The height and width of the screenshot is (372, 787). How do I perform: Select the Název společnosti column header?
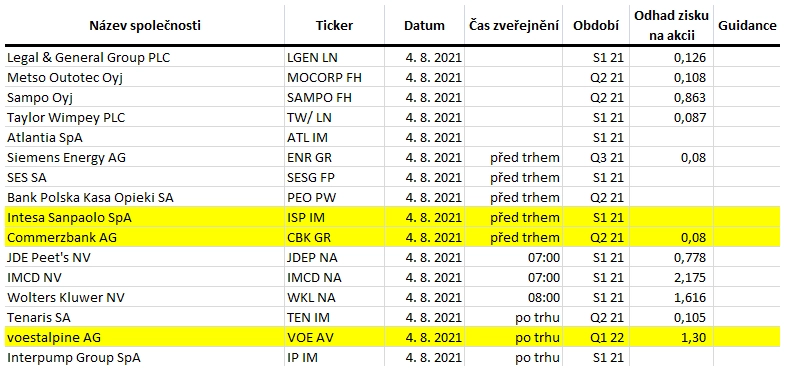click(145, 26)
